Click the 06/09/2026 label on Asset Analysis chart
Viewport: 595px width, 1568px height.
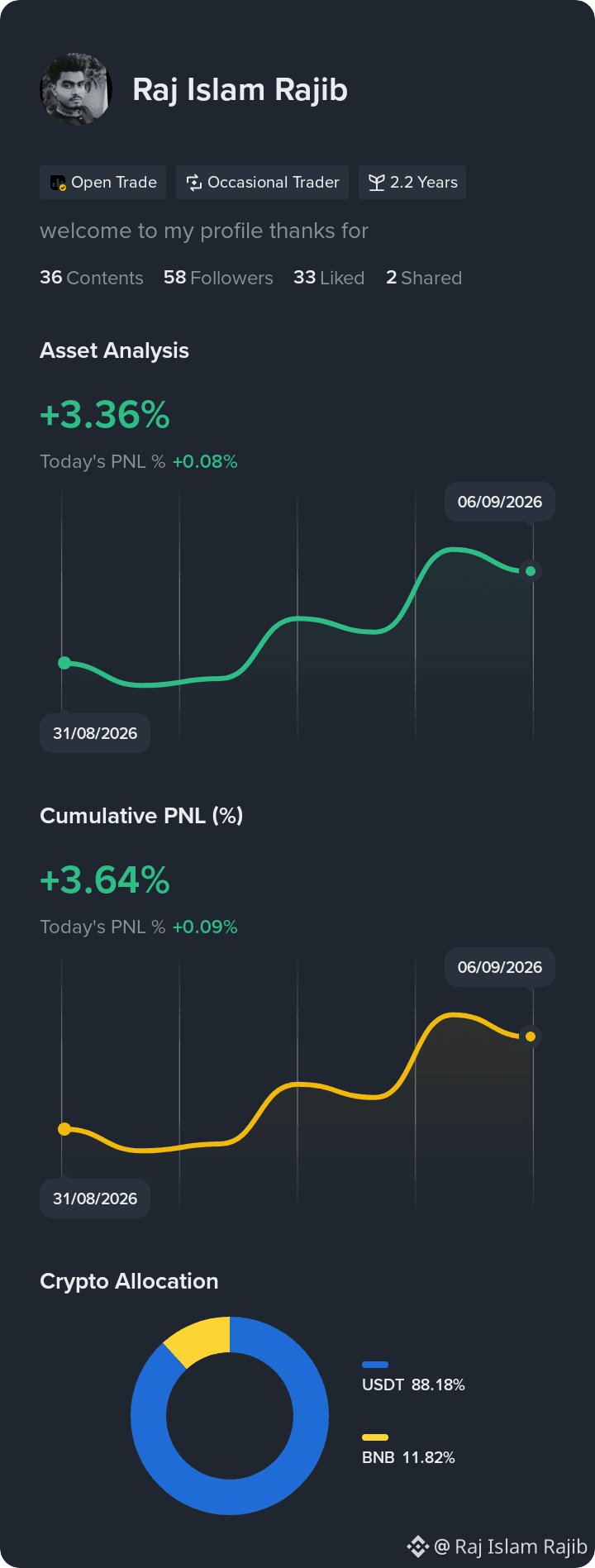500,502
